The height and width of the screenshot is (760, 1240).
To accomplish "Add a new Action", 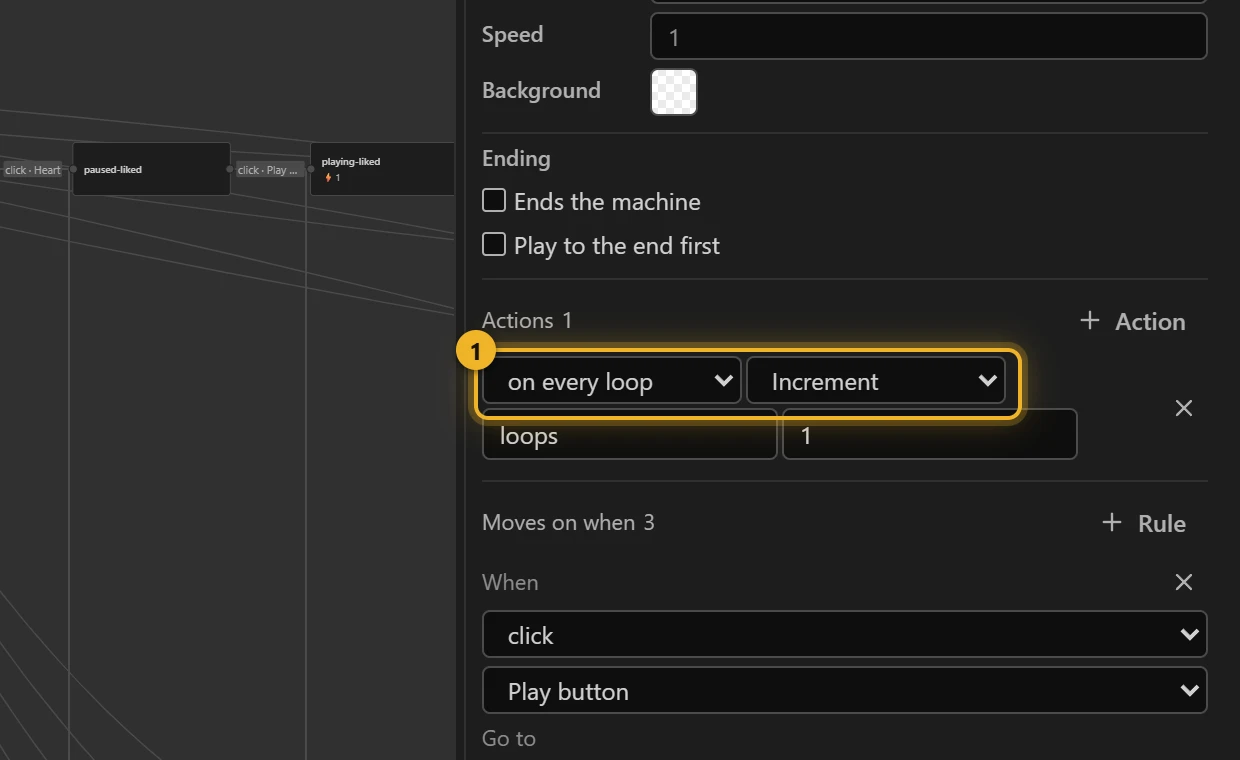I will click(x=1133, y=321).
